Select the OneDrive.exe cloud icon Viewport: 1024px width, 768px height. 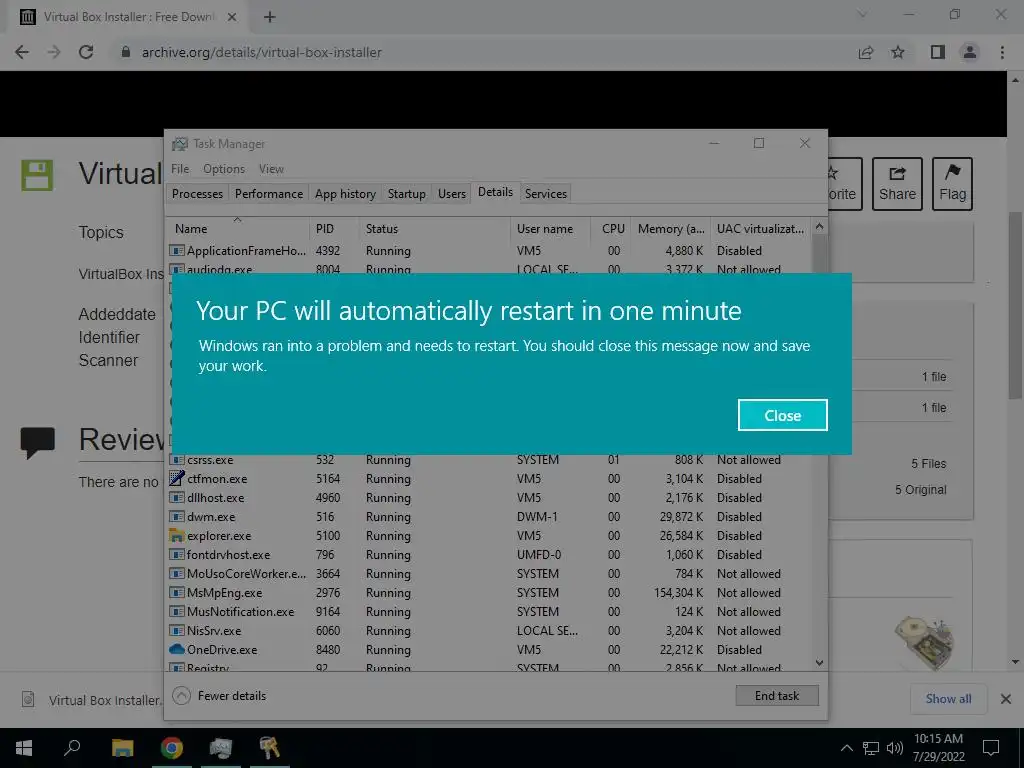(x=176, y=649)
